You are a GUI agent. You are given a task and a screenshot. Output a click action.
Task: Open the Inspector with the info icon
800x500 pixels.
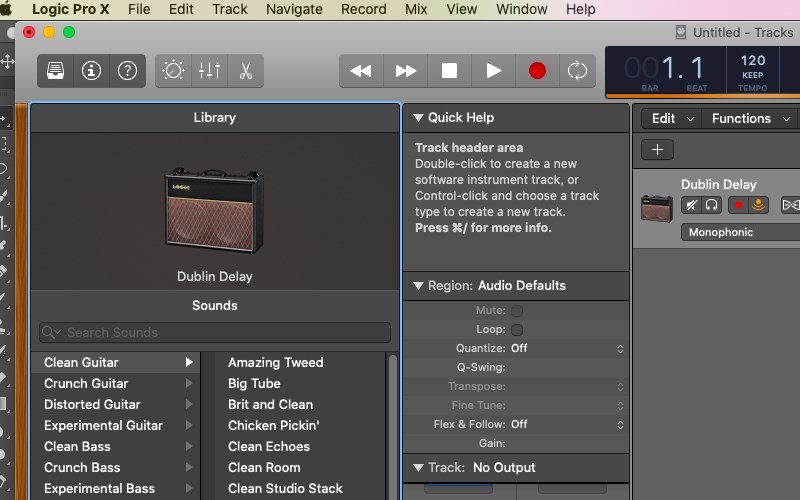(91, 71)
